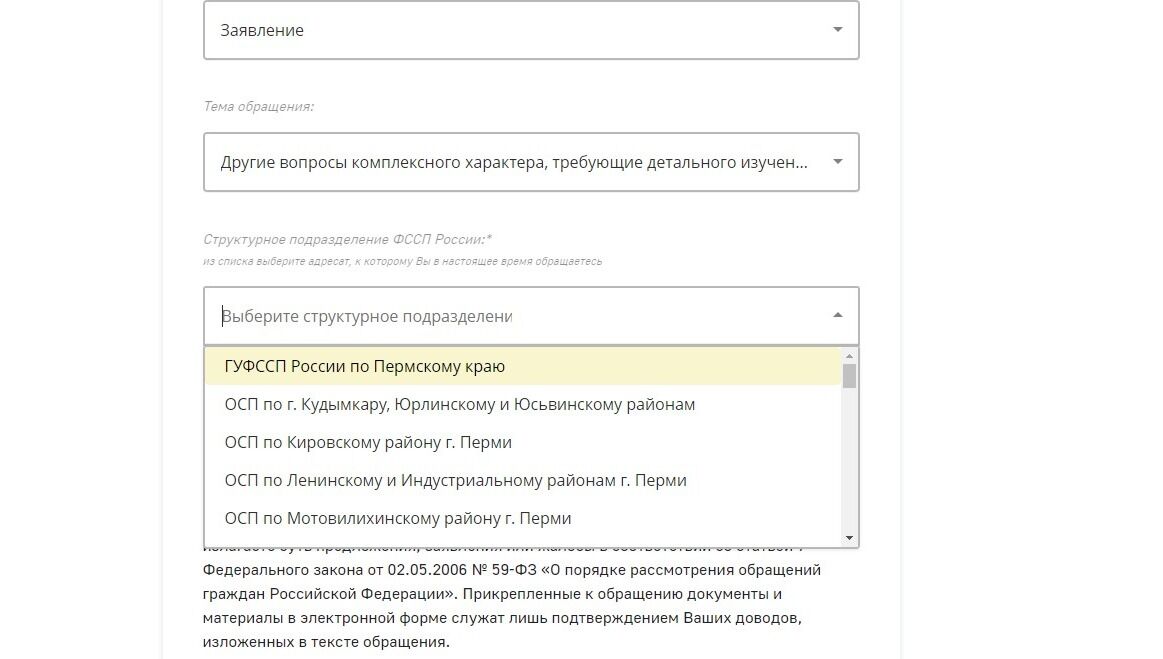
Task: Click the dropdown list scrollbar thumb
Action: click(x=849, y=376)
